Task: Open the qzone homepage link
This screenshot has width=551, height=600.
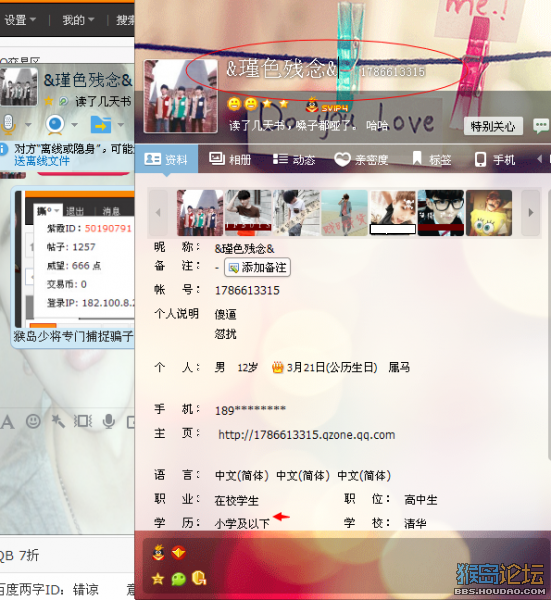Action: [x=306, y=435]
